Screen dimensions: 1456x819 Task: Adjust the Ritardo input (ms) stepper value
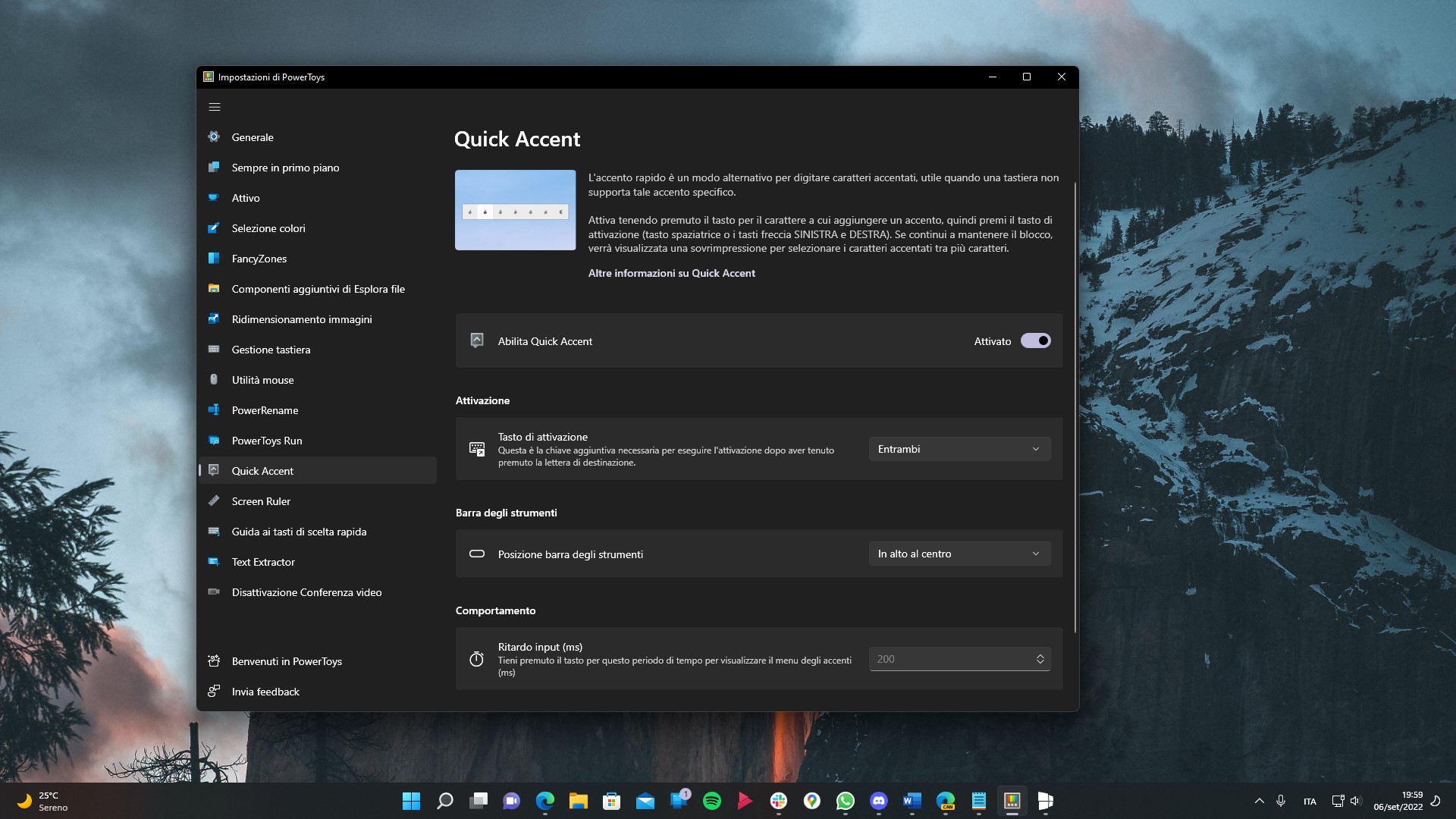[1038, 658]
